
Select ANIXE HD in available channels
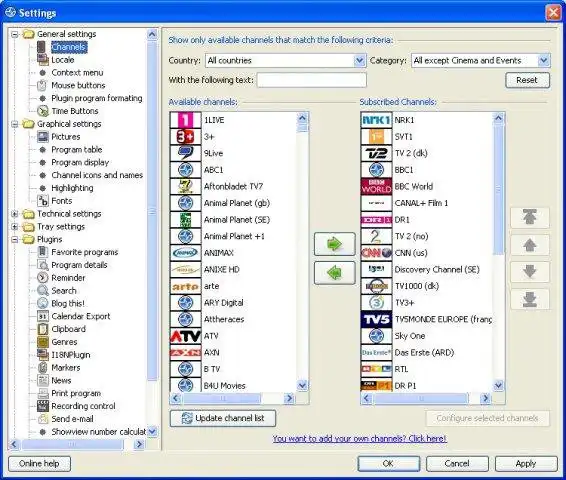233,270
